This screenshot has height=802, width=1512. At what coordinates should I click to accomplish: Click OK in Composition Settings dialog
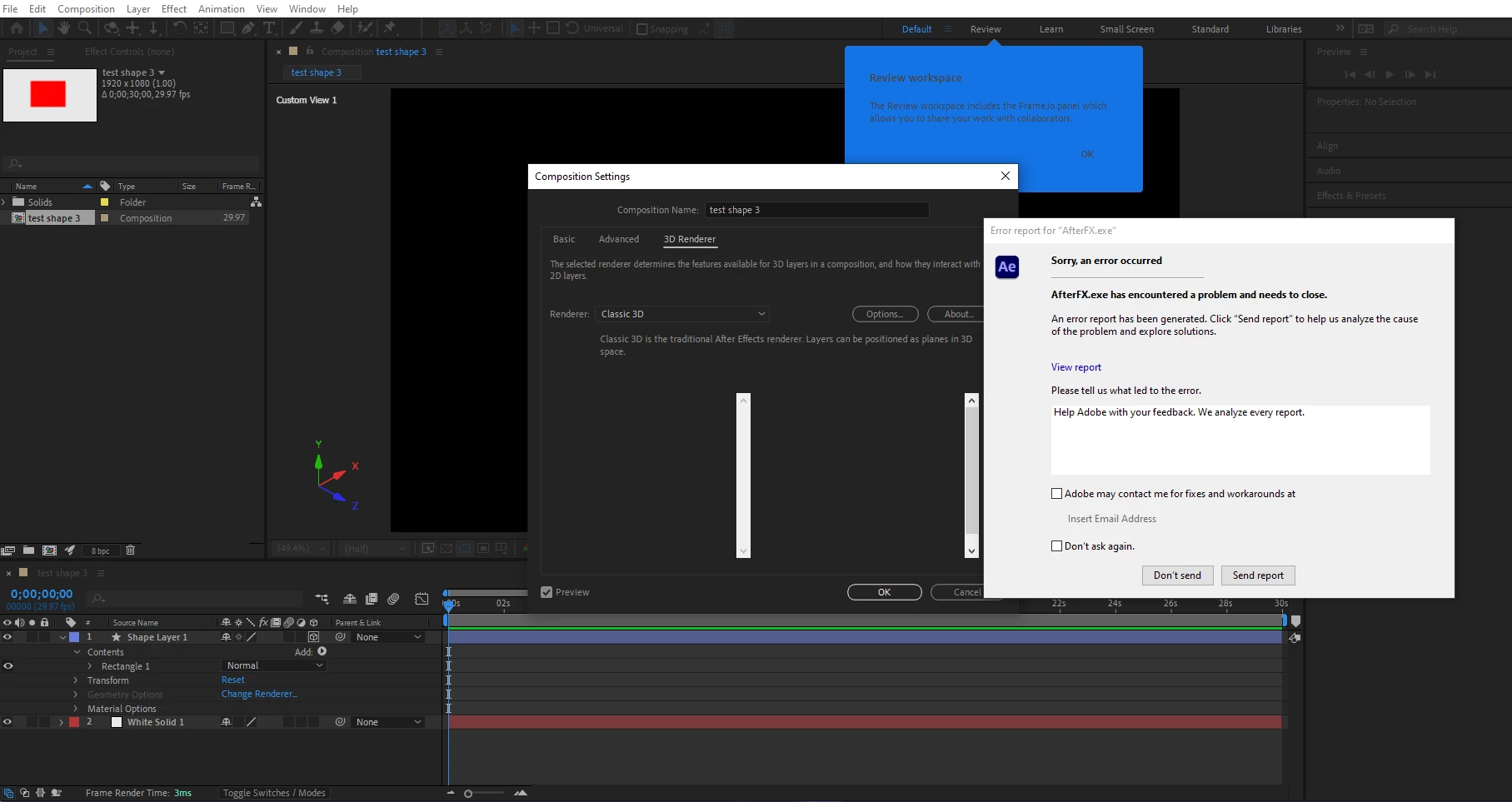[885, 592]
